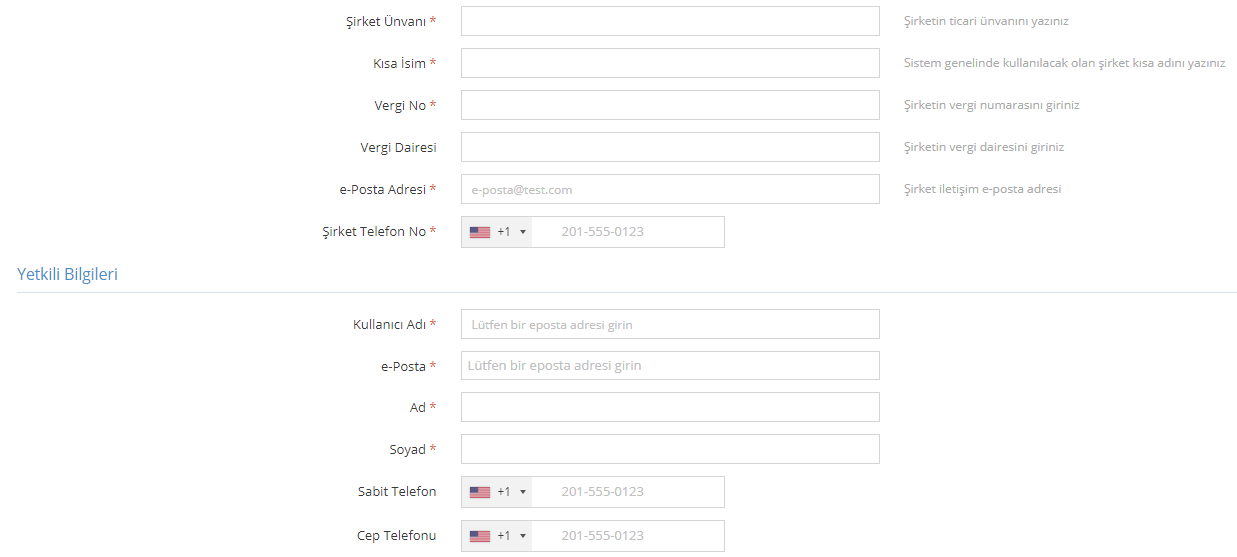Click the Yetkili Bilgileri section heading
The width and height of the screenshot is (1237, 557).
click(x=67, y=274)
